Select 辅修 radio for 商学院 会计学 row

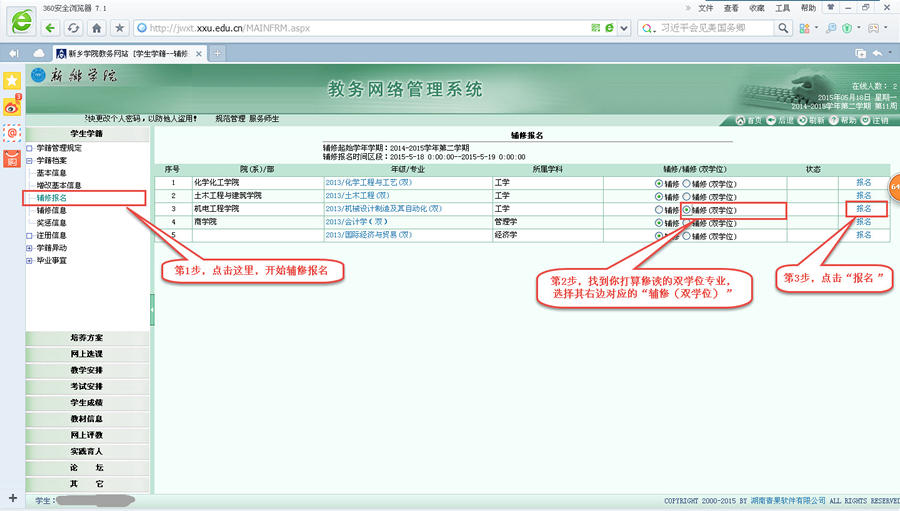[x=659, y=223]
